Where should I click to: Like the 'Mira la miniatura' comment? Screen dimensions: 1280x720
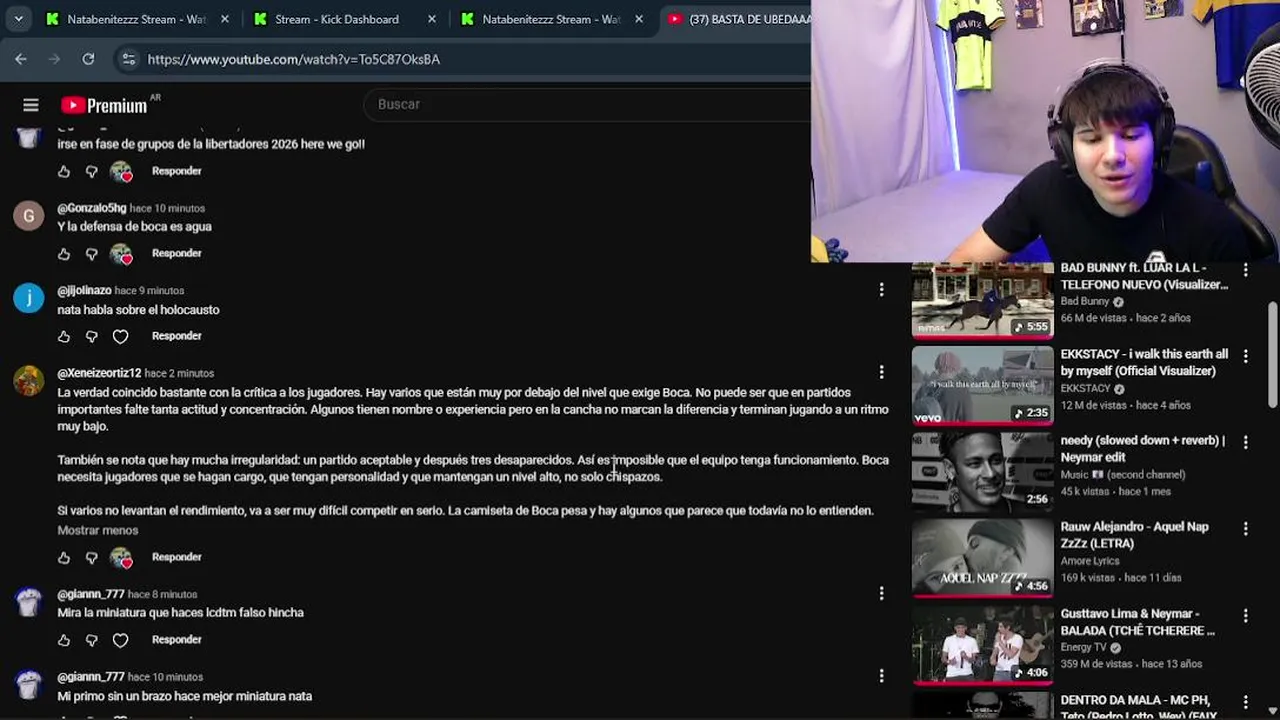click(x=64, y=641)
